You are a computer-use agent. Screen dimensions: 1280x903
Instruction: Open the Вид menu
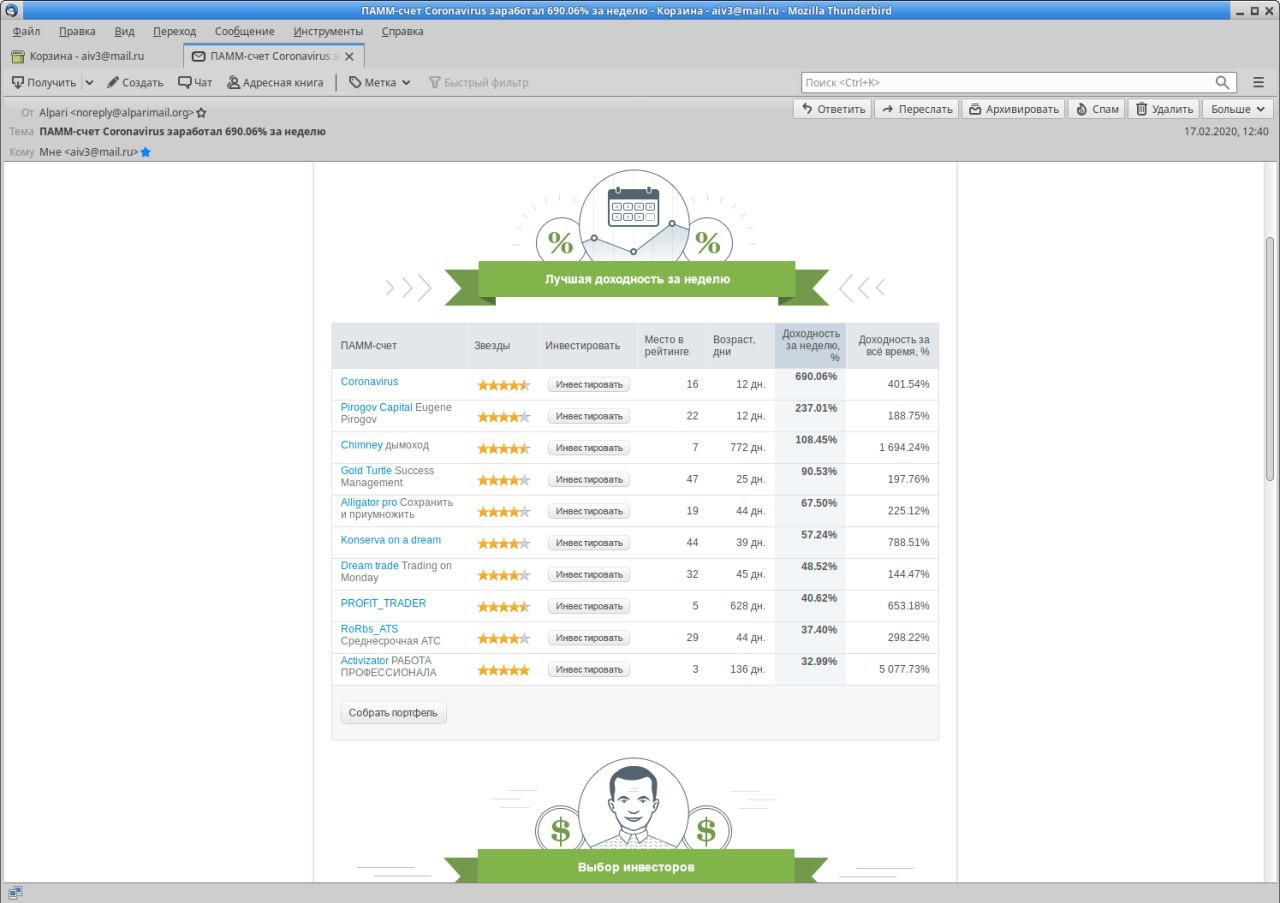tap(124, 31)
